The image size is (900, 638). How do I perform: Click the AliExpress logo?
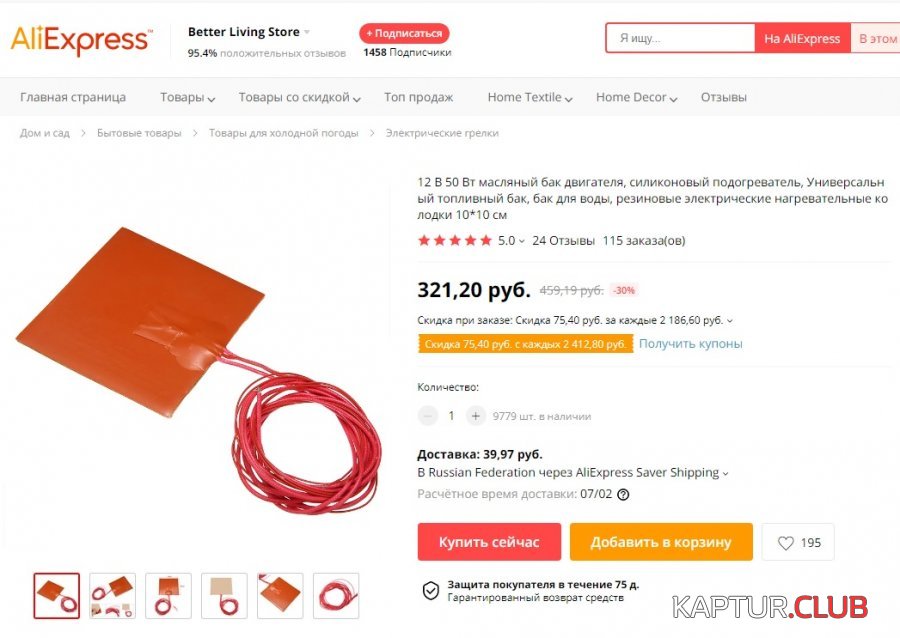[x=81, y=40]
